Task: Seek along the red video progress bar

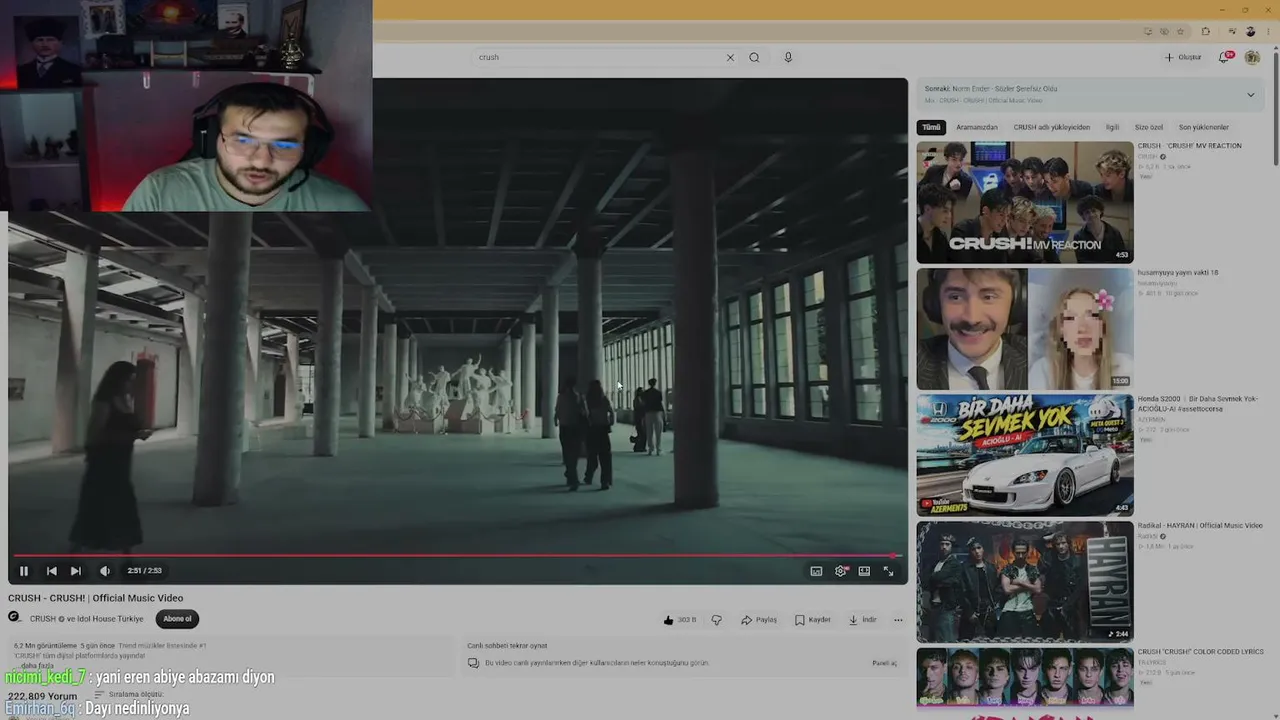Action: 457,555
